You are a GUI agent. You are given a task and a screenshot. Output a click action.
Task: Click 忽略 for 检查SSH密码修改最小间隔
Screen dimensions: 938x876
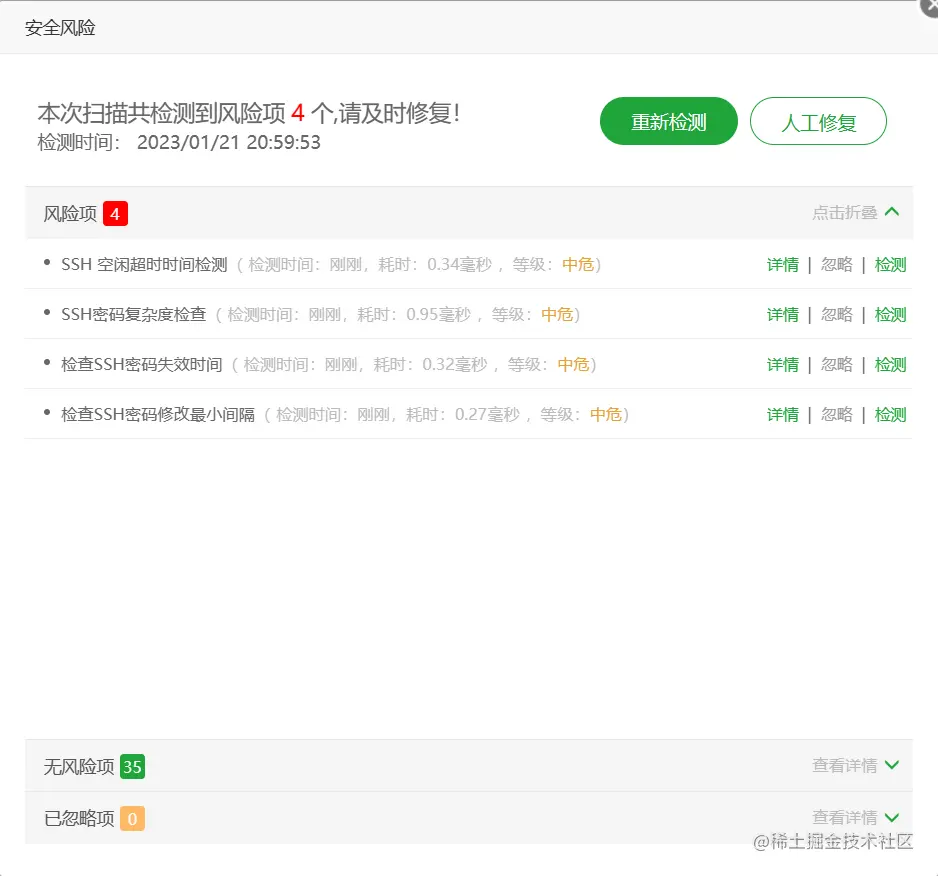pyautogui.click(x=836, y=415)
